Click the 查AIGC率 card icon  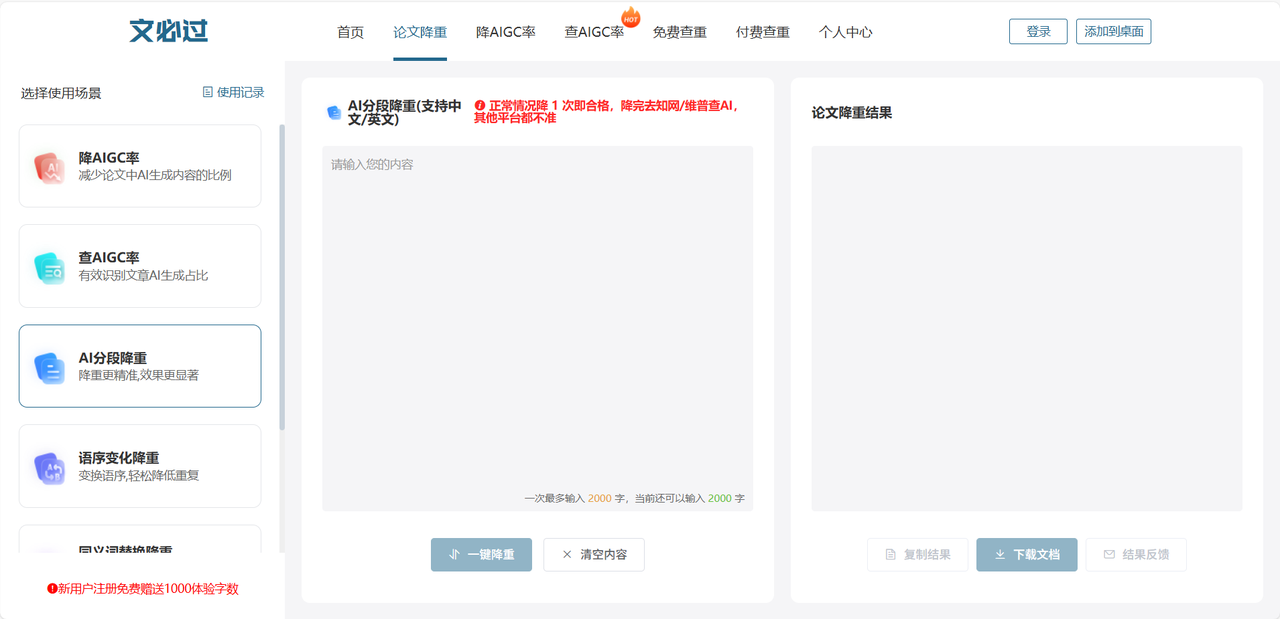[x=49, y=267]
